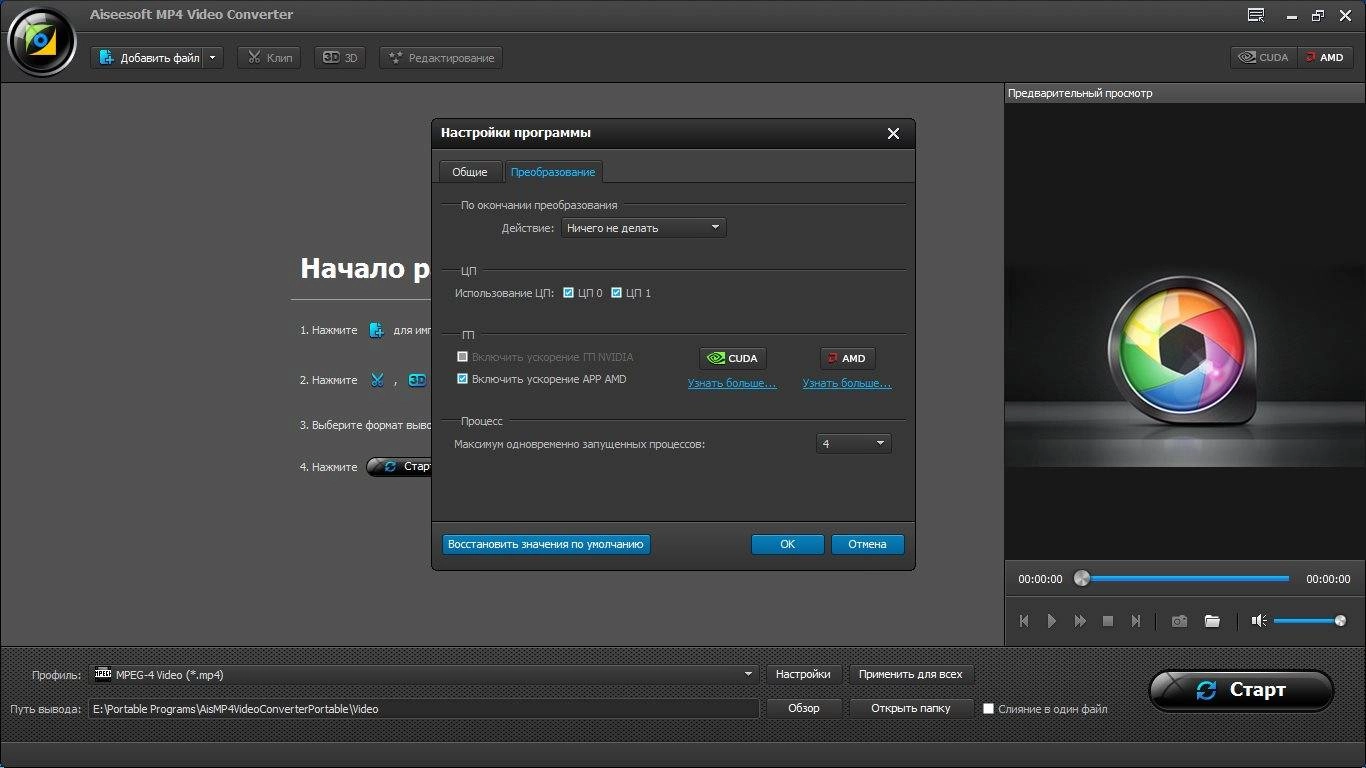Click the AMD button in the dialog
Viewport: 1366px width, 768px height.
coord(848,358)
